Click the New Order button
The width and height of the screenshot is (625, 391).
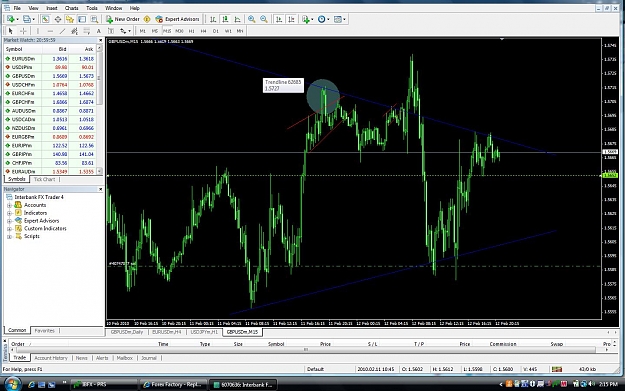click(122, 19)
